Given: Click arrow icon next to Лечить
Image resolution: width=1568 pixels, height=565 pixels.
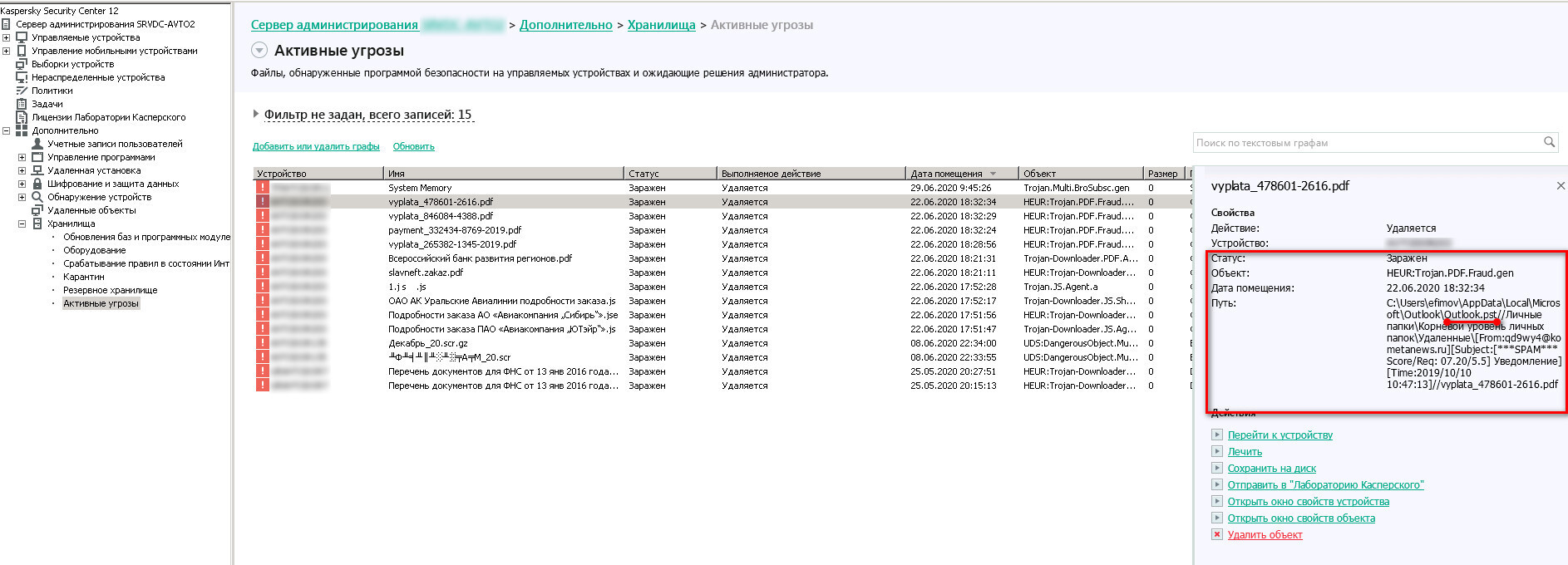Looking at the screenshot, I should coord(1217,451).
